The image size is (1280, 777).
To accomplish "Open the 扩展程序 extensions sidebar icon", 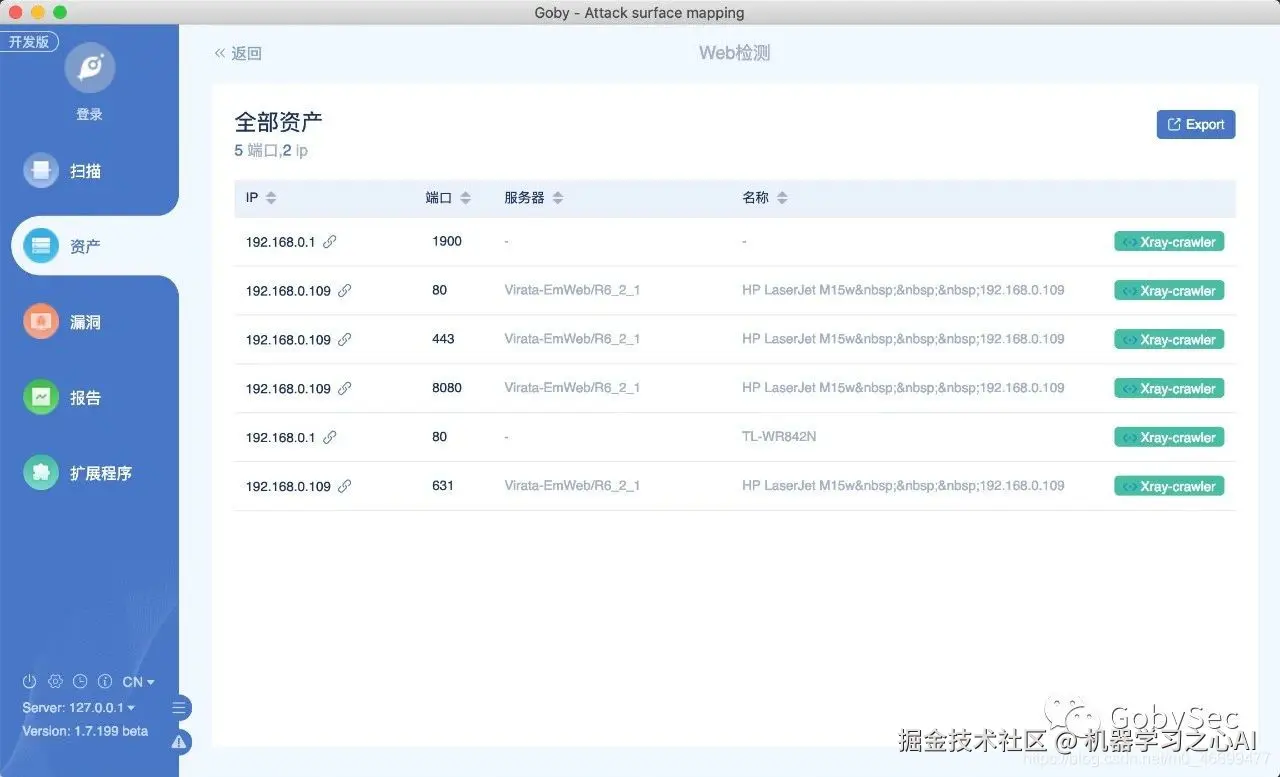I will point(41,472).
